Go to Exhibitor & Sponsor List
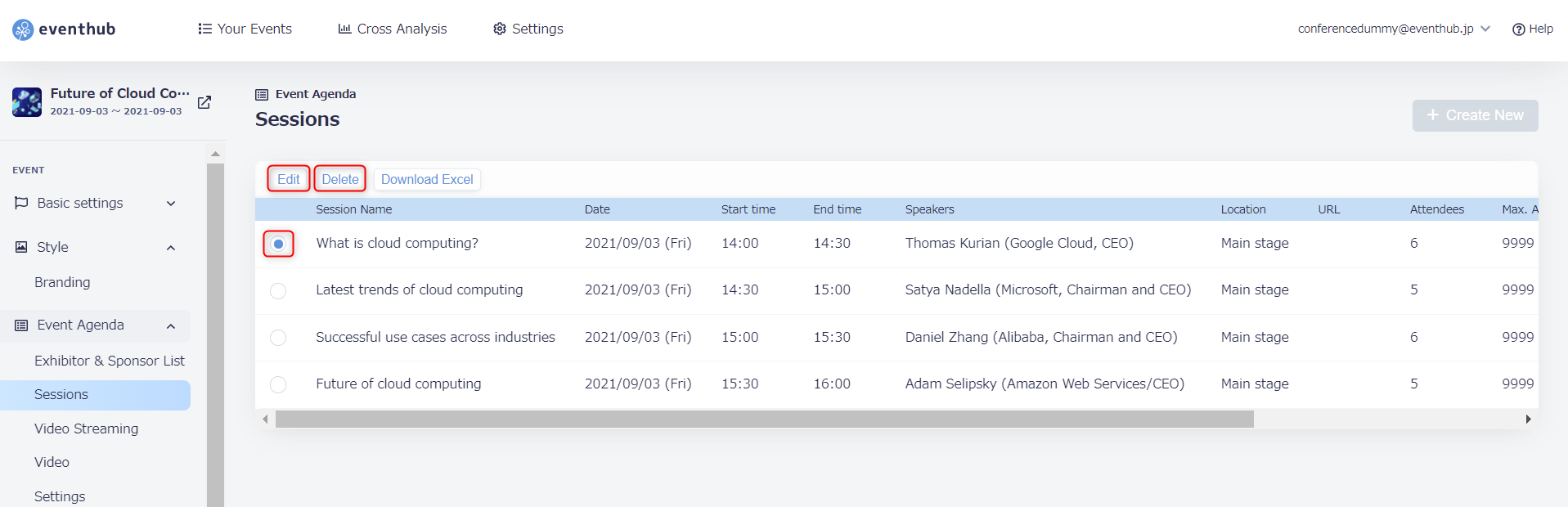1568x507 pixels. (x=110, y=361)
